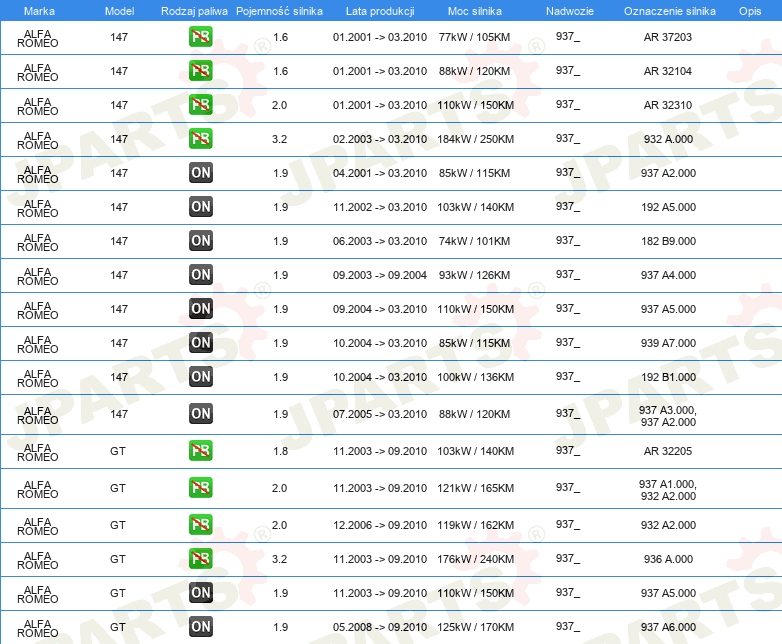Click engine codes 937 A1.000, 932 A2.000
Viewport: 782px width, 644px height.
pos(668,489)
